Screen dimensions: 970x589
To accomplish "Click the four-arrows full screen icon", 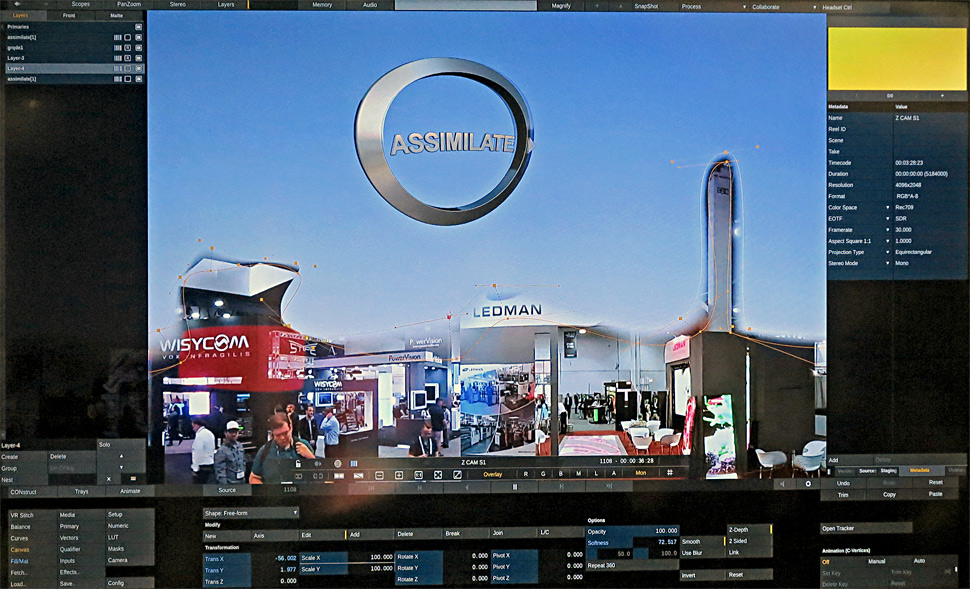I will tap(438, 475).
